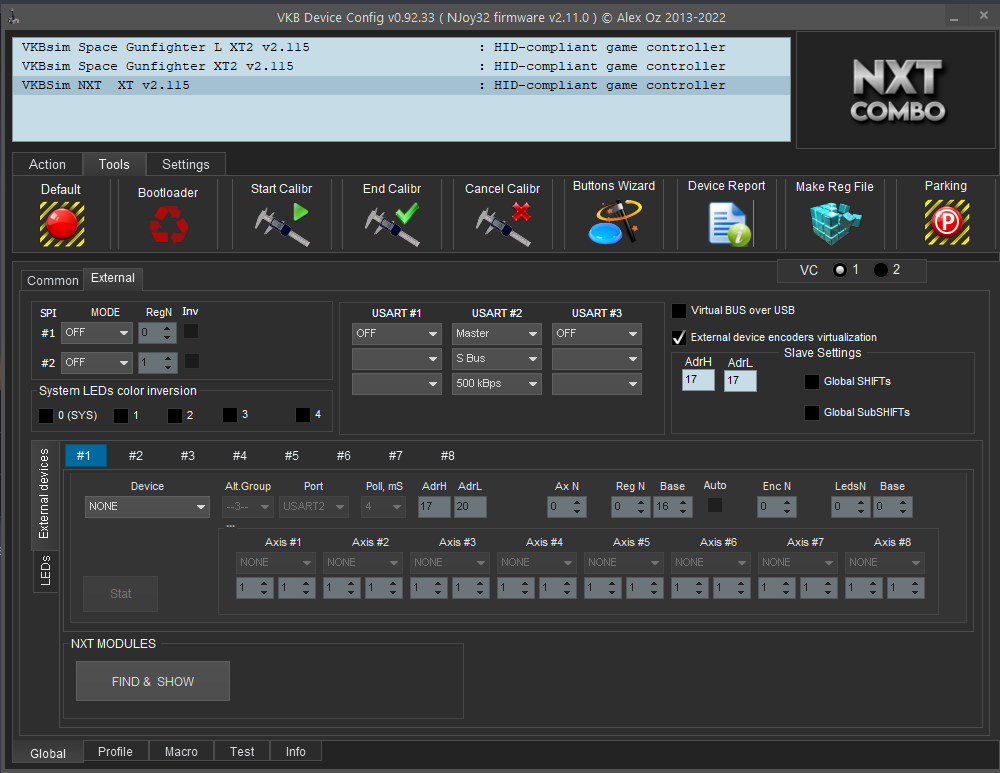Image resolution: width=1000 pixels, height=773 pixels.
Task: Click the Parking P icon
Action: (947, 223)
